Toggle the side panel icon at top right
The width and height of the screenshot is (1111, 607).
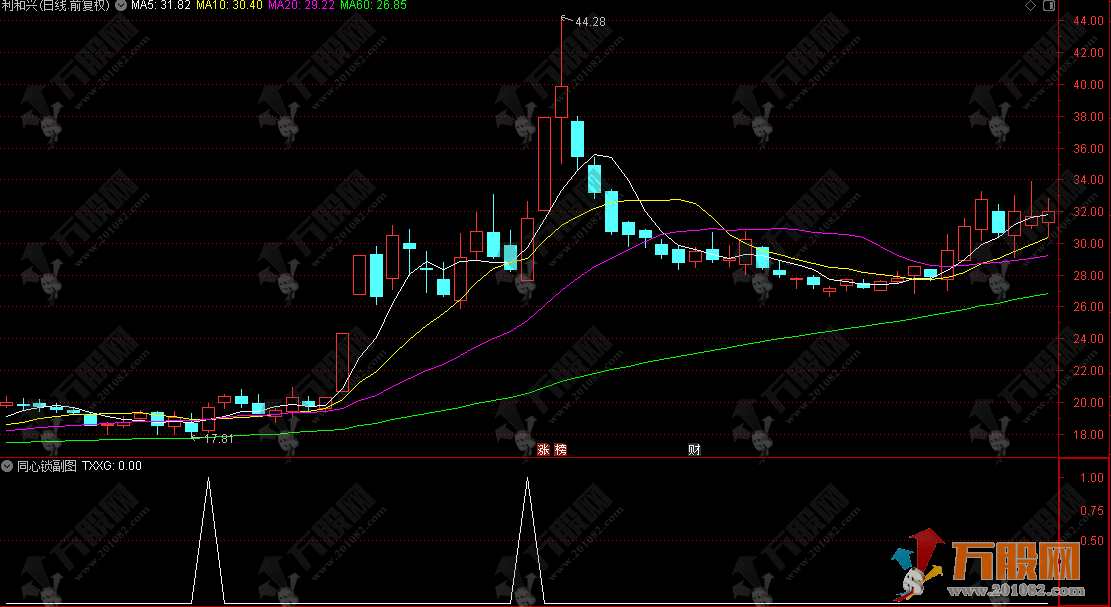tap(1049, 6)
